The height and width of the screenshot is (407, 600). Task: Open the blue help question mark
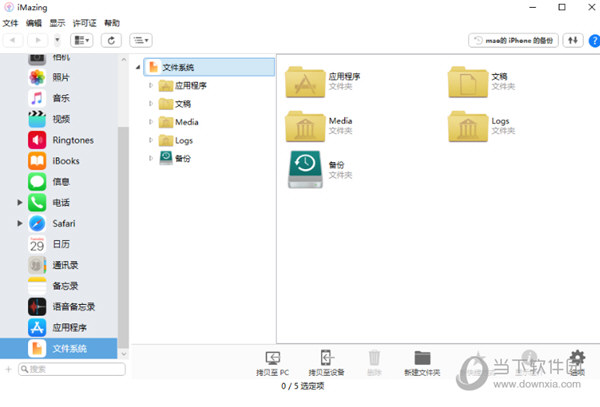(x=594, y=41)
